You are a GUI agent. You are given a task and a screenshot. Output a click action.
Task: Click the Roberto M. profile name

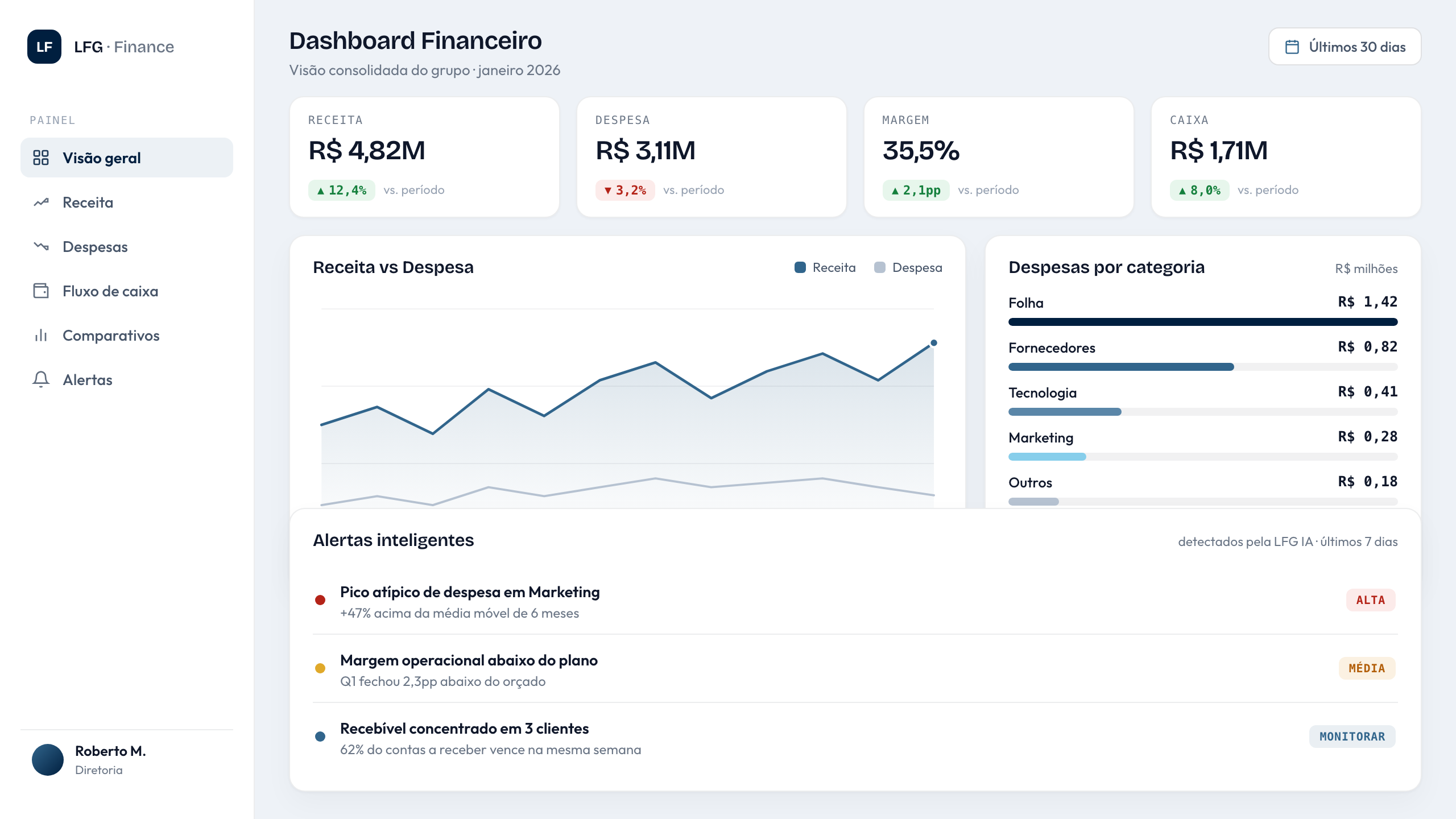coord(110,751)
